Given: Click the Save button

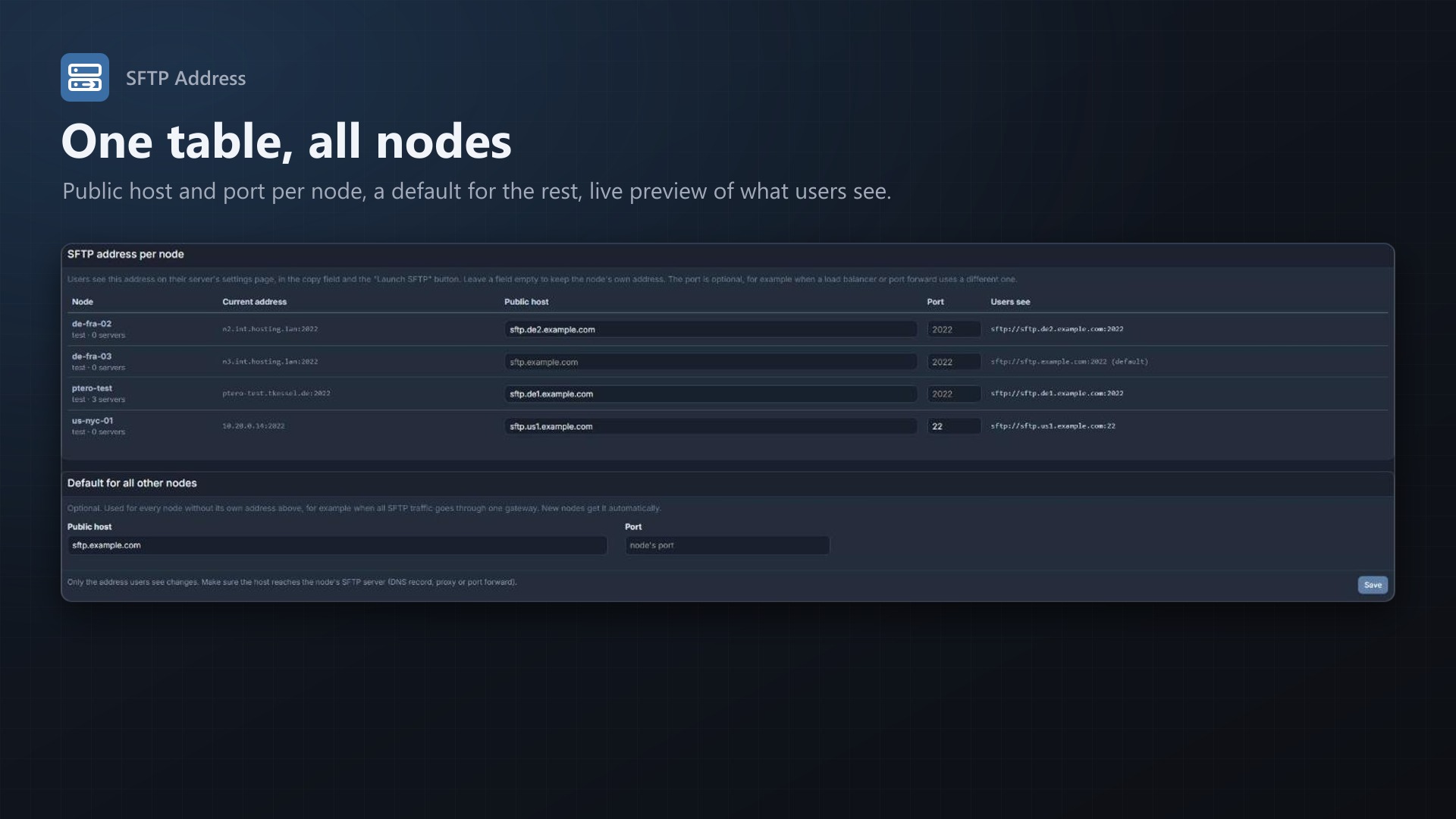Looking at the screenshot, I should [1373, 585].
